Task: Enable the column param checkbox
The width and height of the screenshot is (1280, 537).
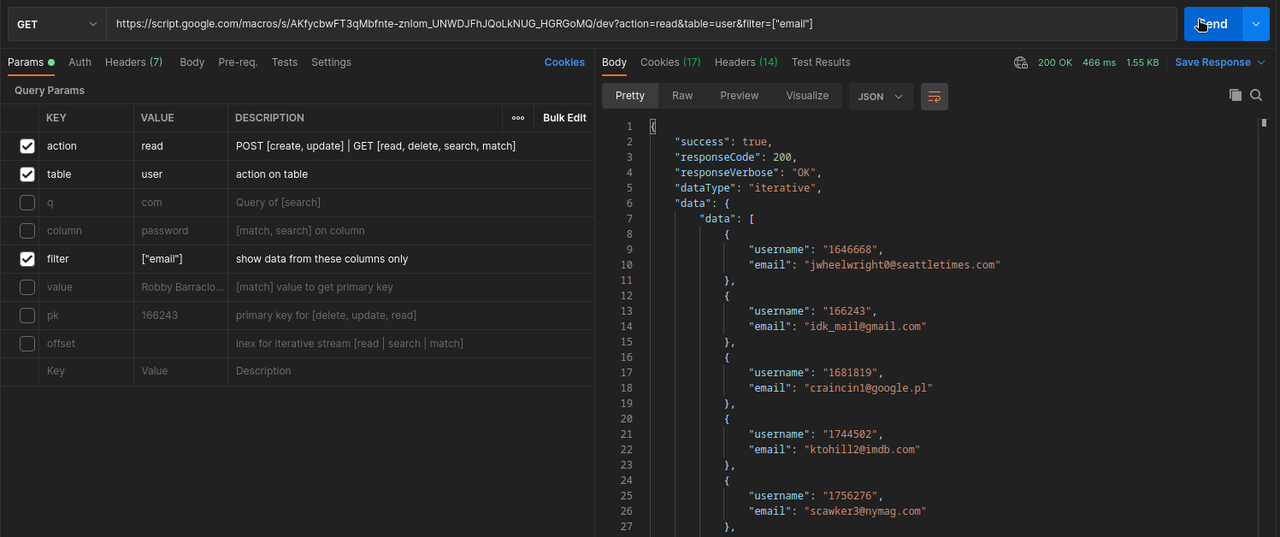Action: coord(27,230)
